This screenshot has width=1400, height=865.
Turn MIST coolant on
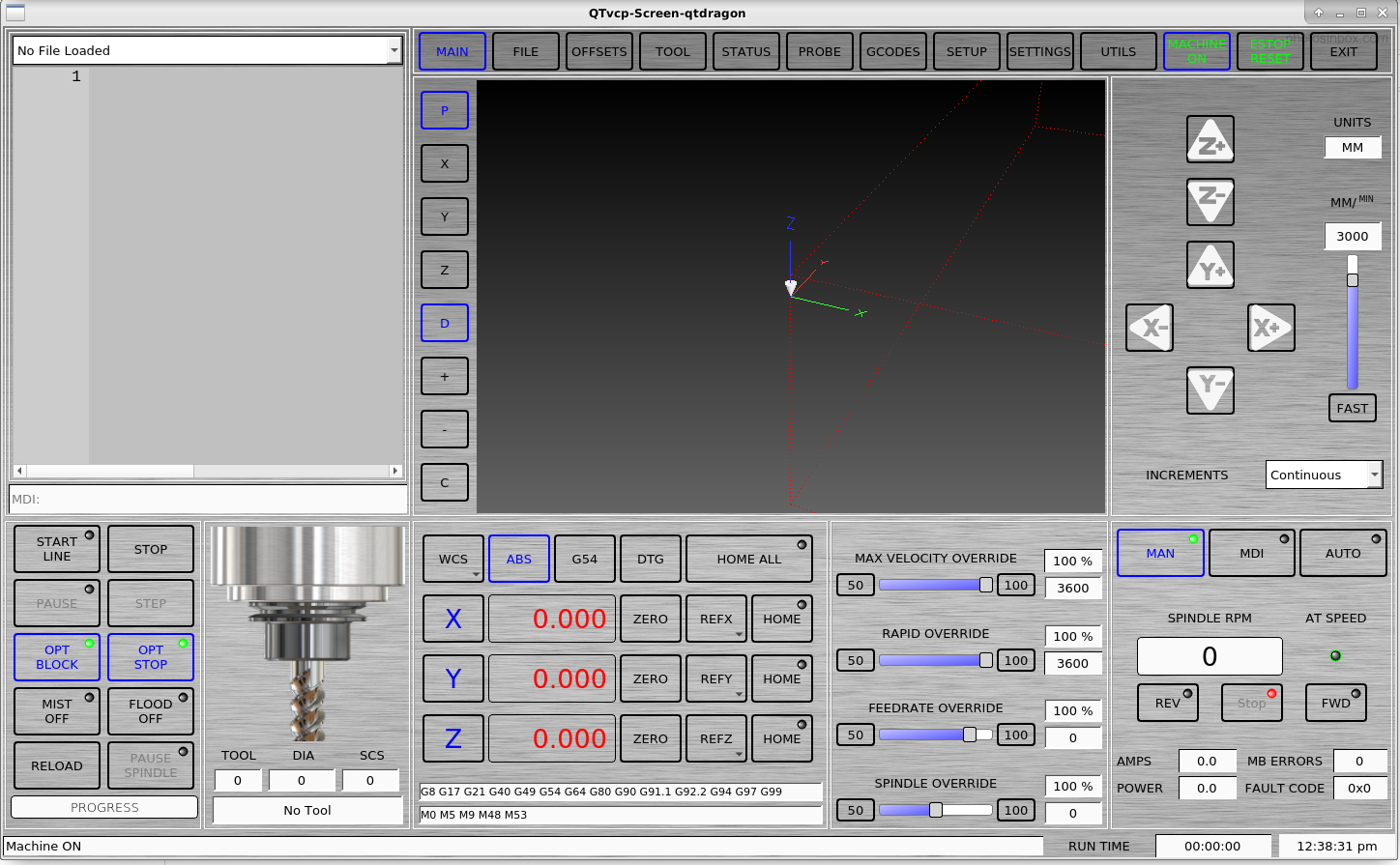[57, 711]
